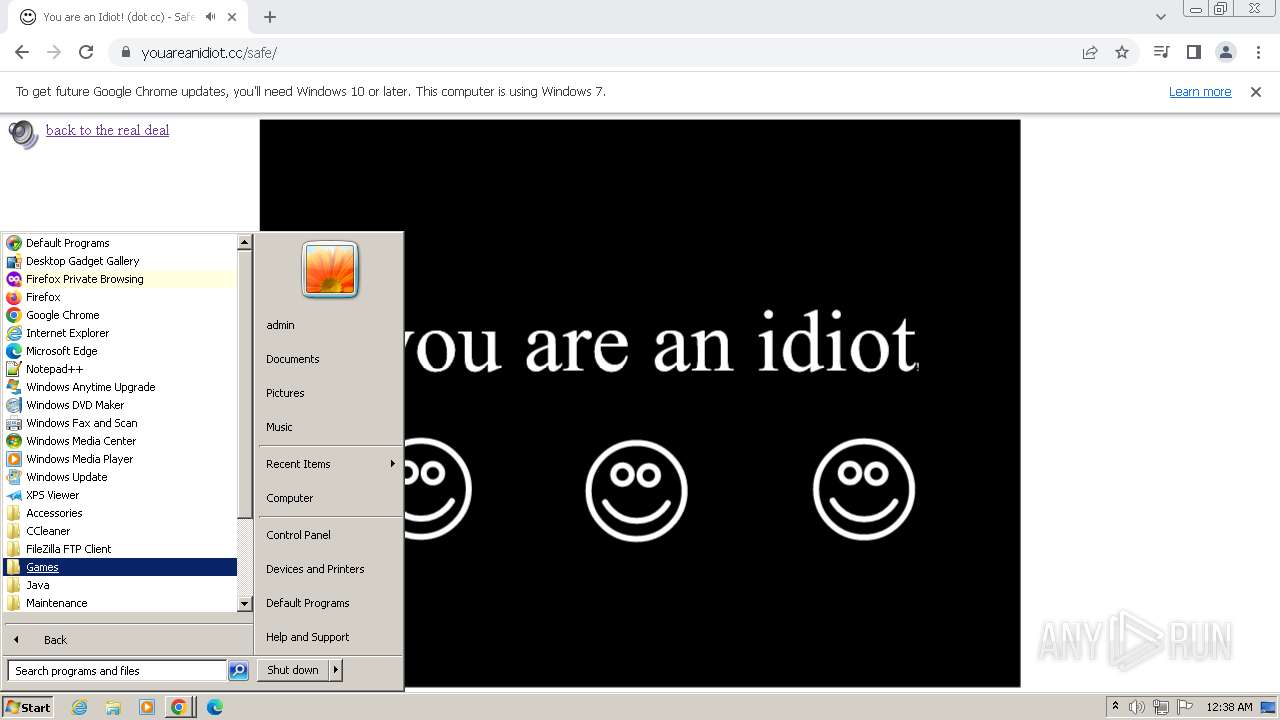This screenshot has height=720, width=1280.
Task: Launch XPS Viewer
Action: (x=120, y=495)
